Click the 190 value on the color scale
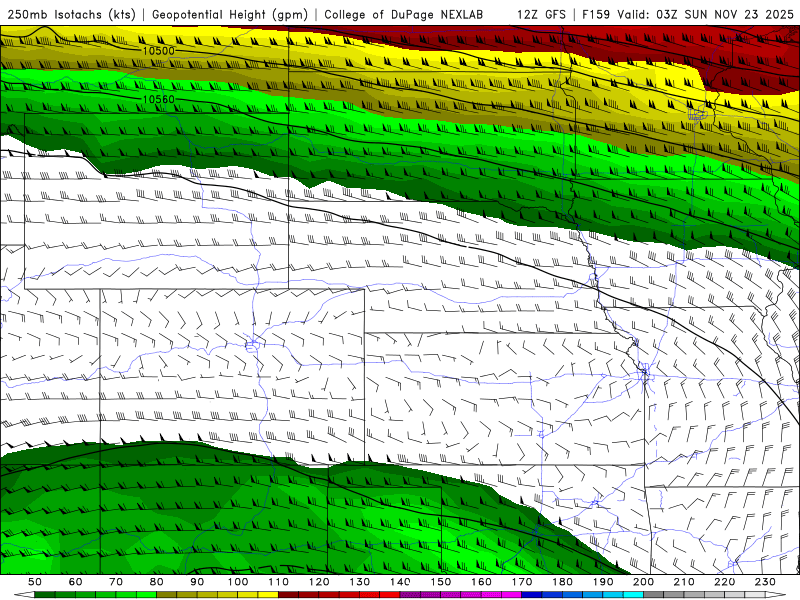800x600 pixels. coord(603,582)
